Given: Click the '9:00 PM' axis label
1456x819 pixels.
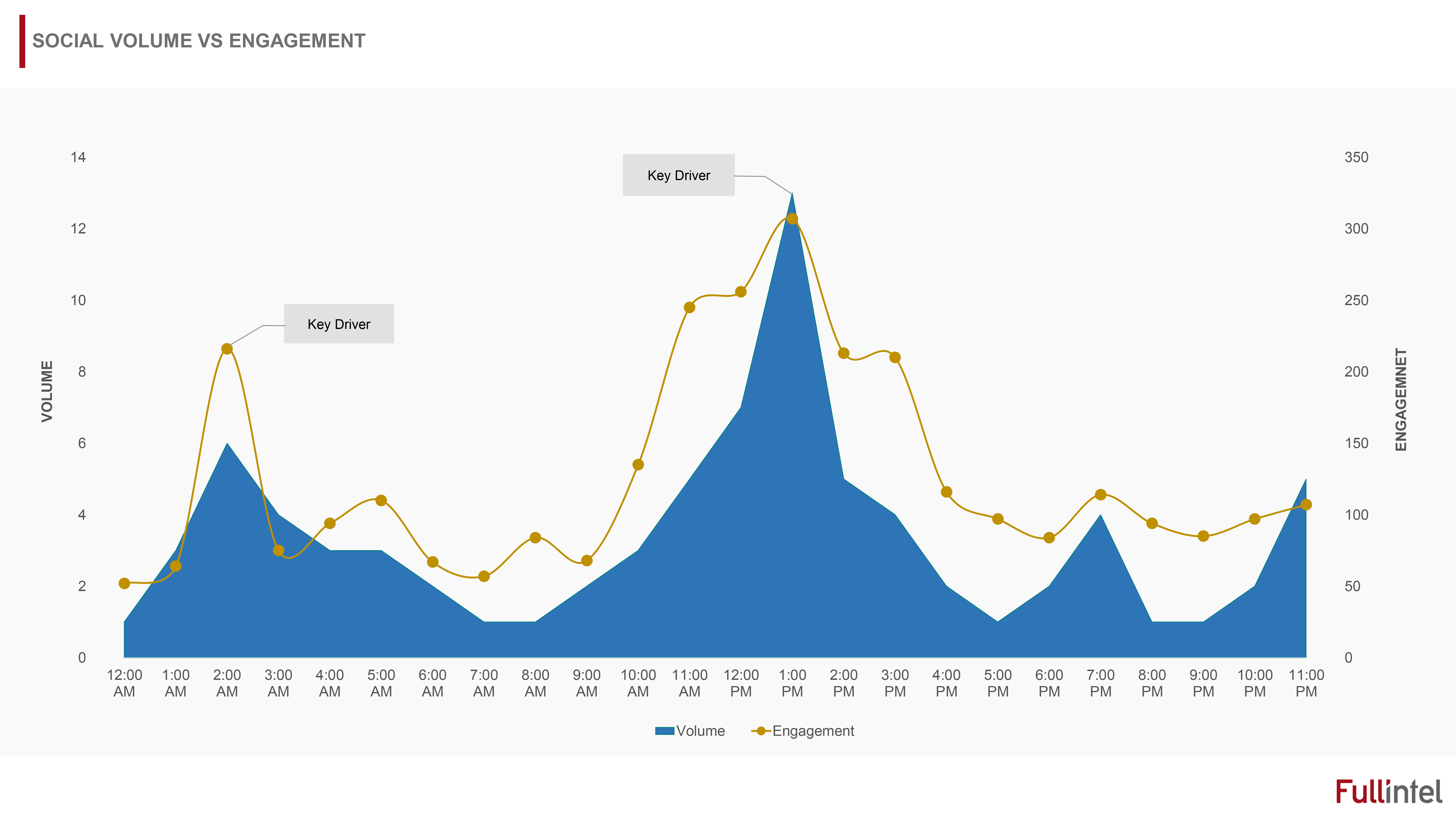Looking at the screenshot, I should 1203,683.
